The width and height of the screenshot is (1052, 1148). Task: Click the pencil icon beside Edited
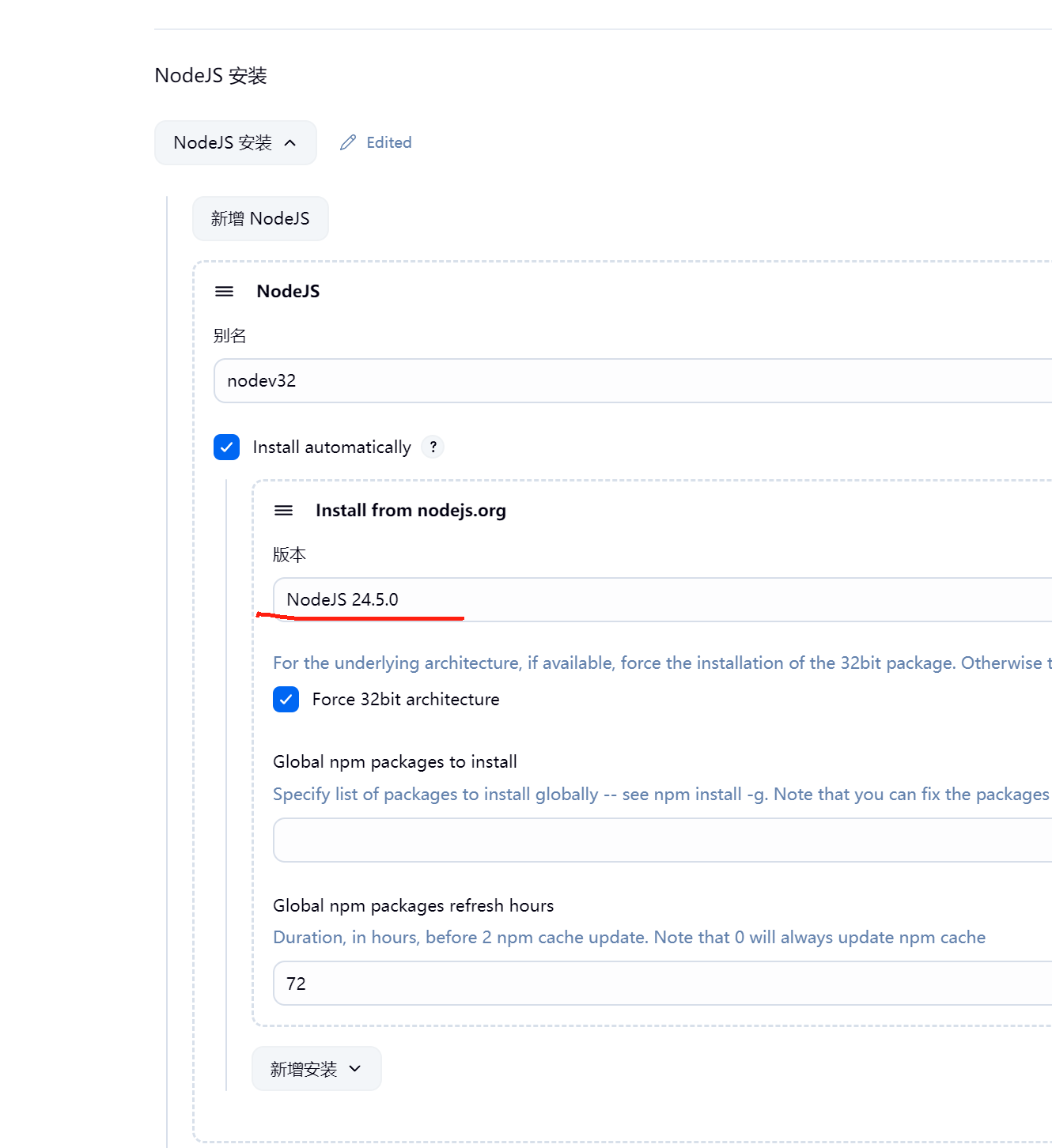click(348, 142)
